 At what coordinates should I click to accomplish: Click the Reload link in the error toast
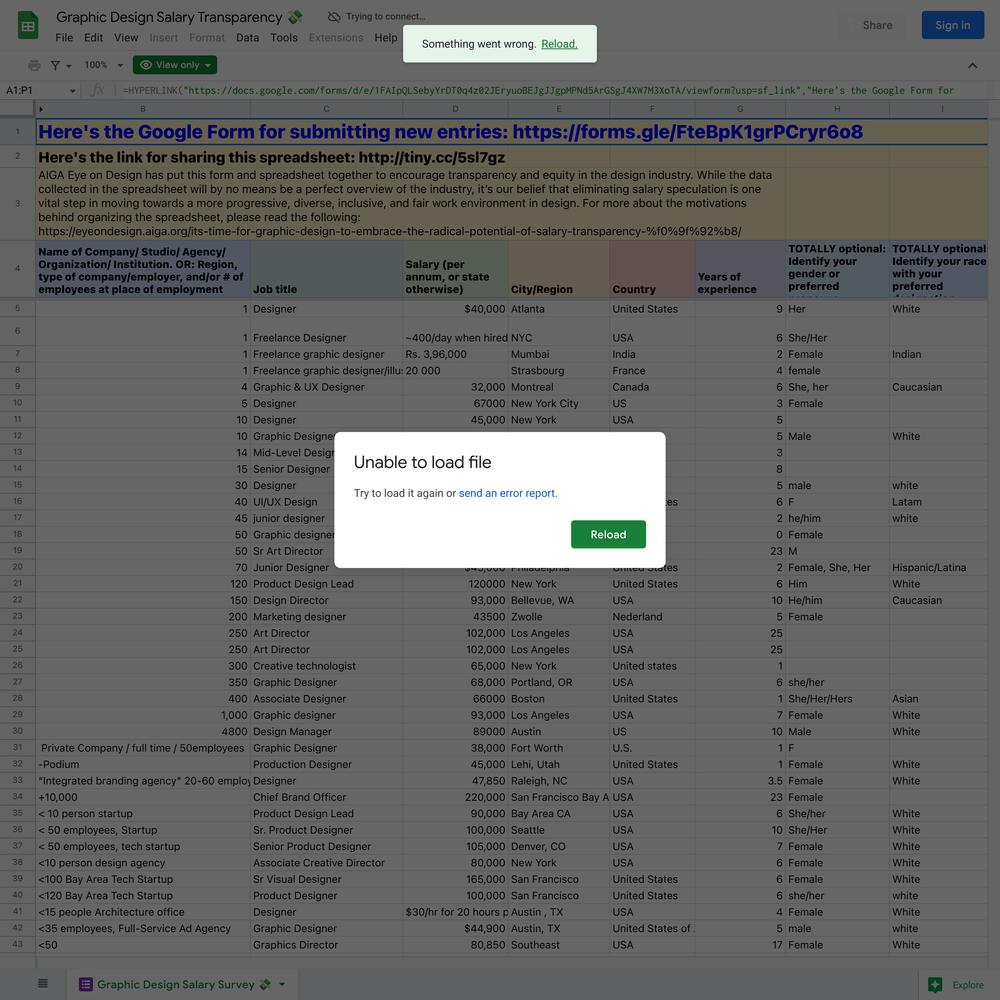pyautogui.click(x=559, y=44)
